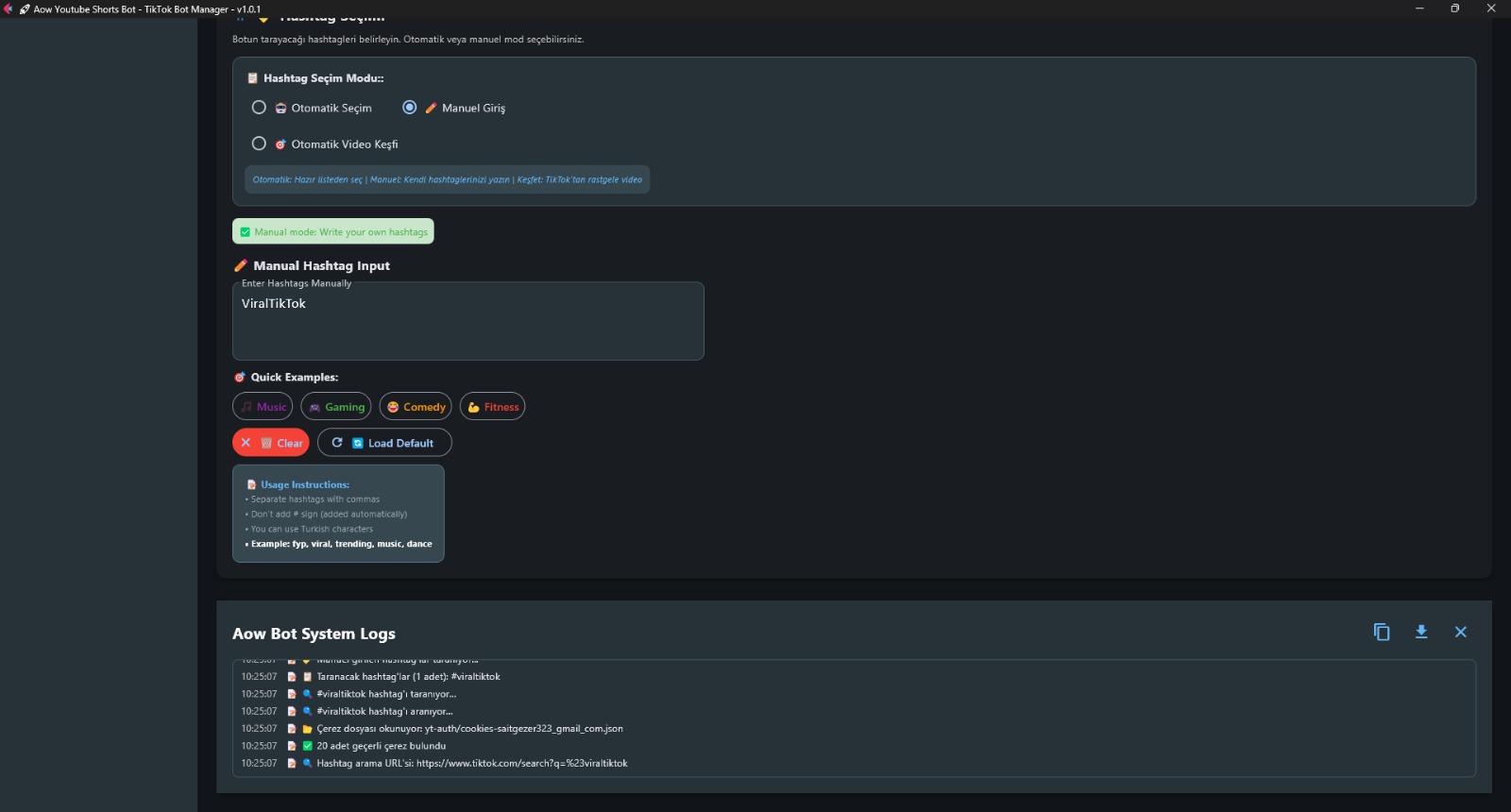Download the Aow Bot system logs
Viewport: 1511px width, 812px height.
(1421, 633)
